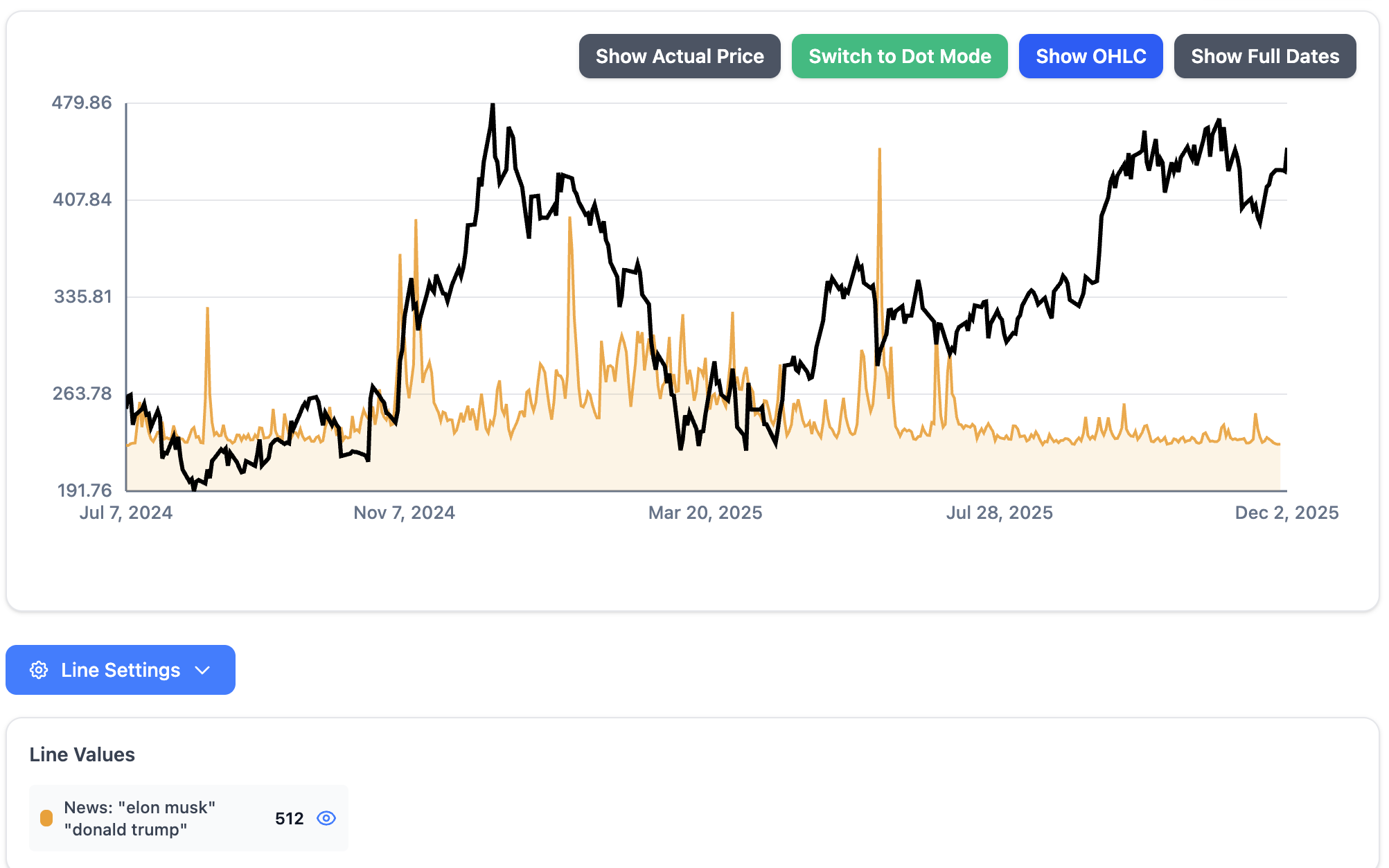Click Show Actual Price button
1389x868 pixels.
click(680, 56)
